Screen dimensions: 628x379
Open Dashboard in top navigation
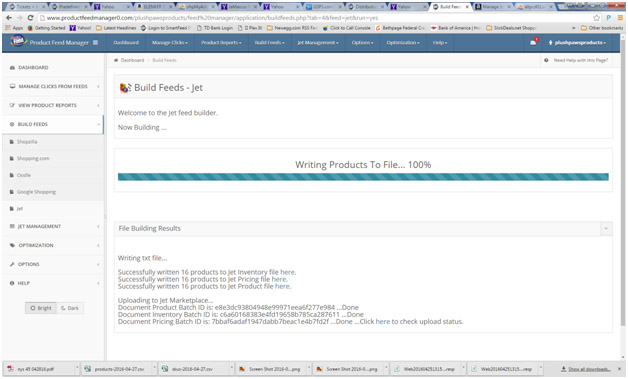pos(126,42)
